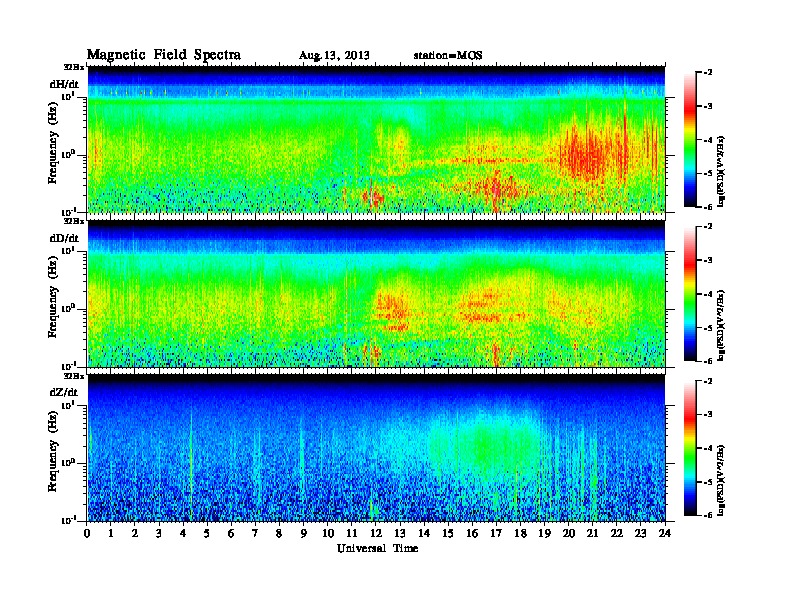Click hour "20" on the Universal Time axis
The height and width of the screenshot is (612, 792).
[x=569, y=533]
